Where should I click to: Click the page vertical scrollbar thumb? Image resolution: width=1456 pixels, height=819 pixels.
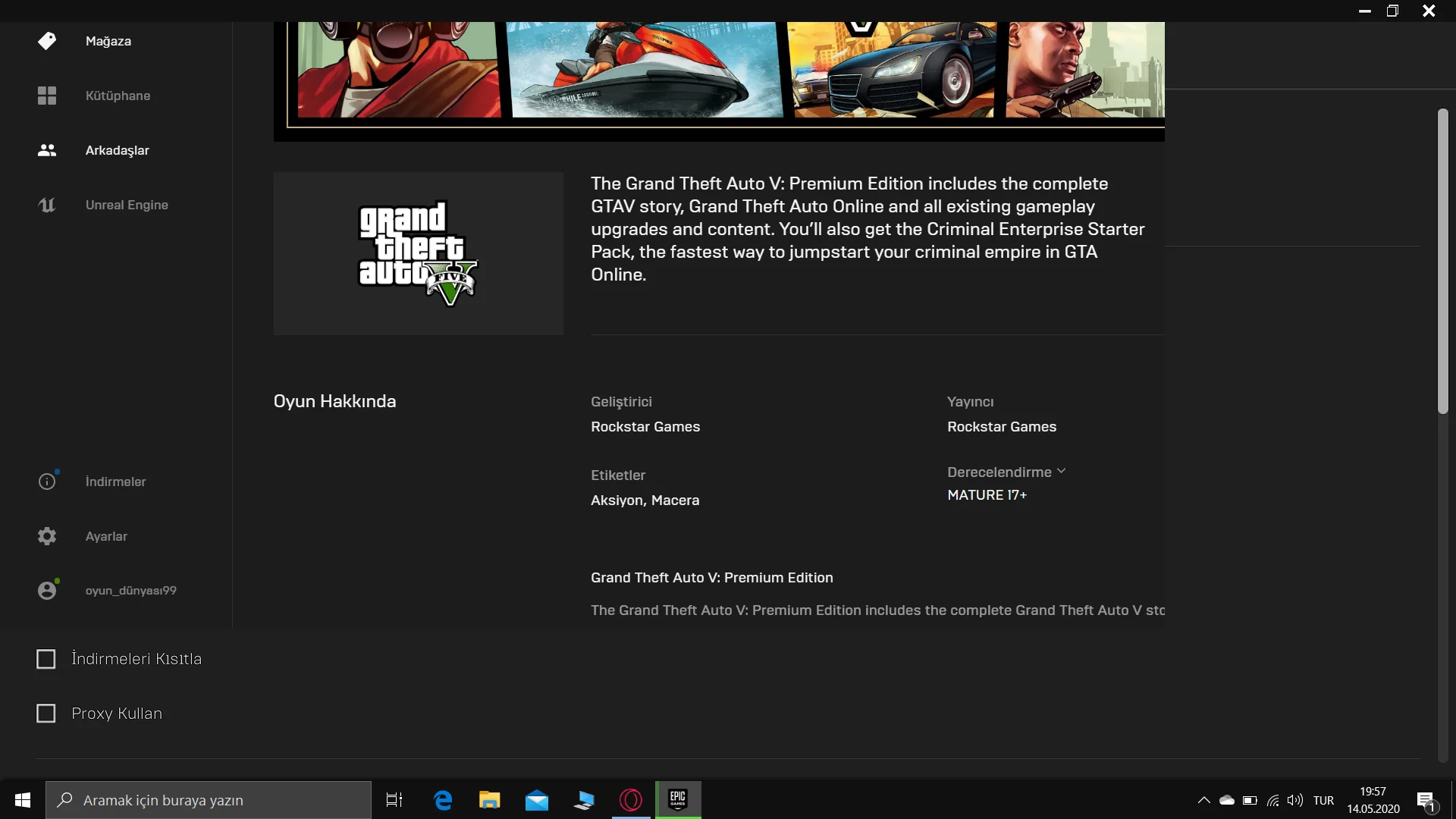(x=1442, y=261)
